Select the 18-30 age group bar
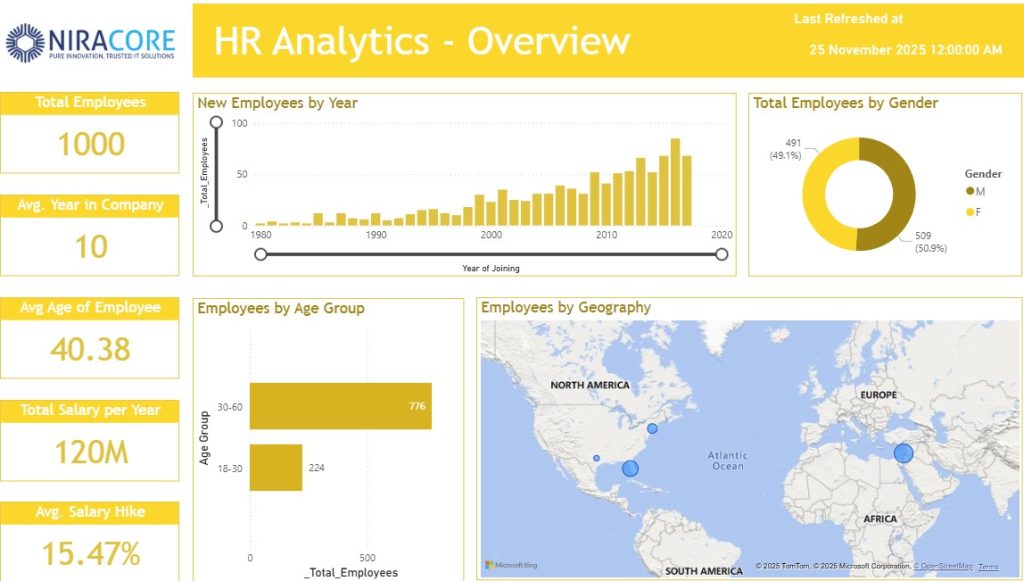The image size is (1024, 581). 276,467
